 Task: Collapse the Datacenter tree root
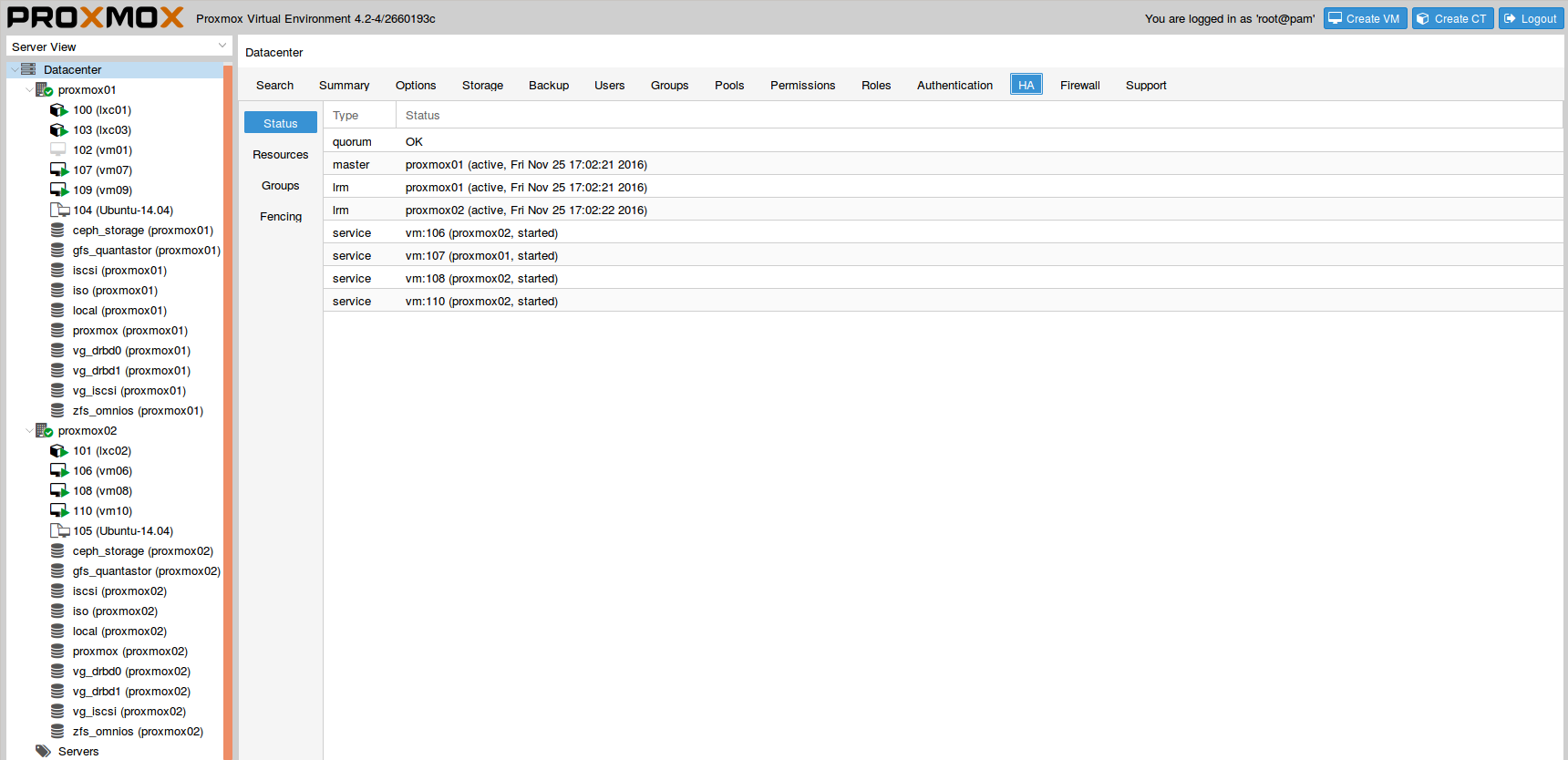15,70
